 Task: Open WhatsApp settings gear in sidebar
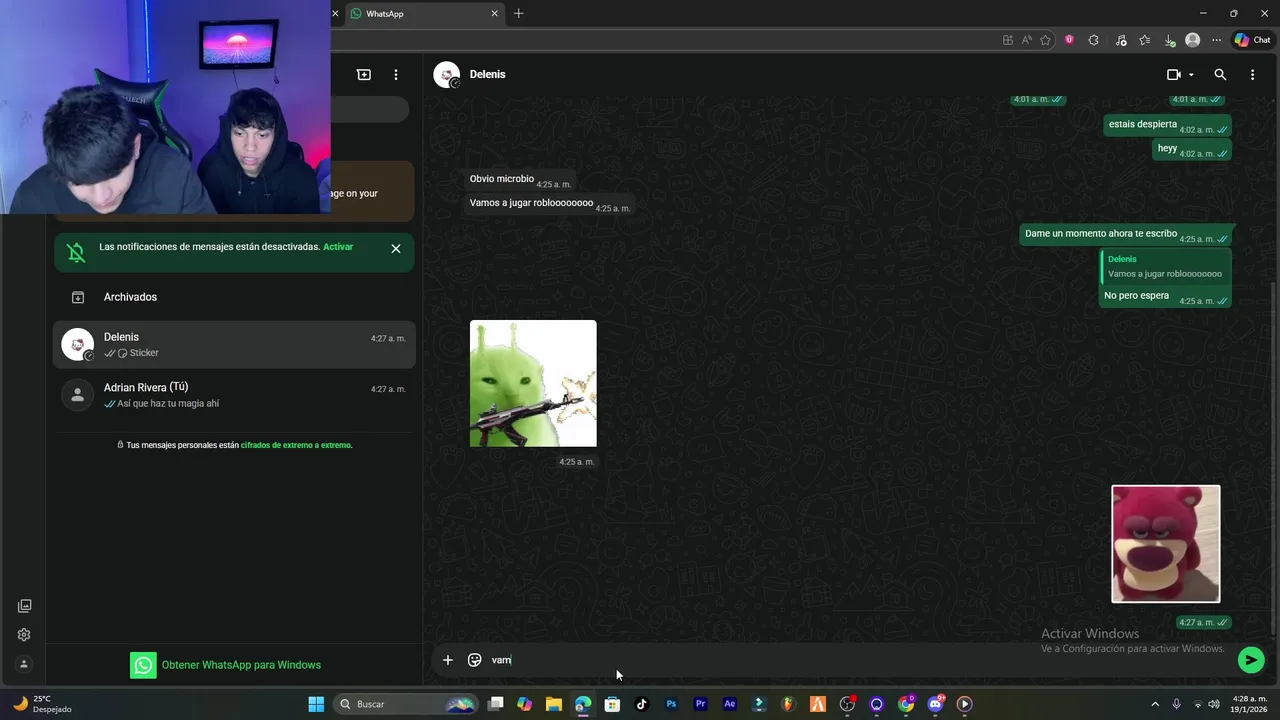click(24, 635)
